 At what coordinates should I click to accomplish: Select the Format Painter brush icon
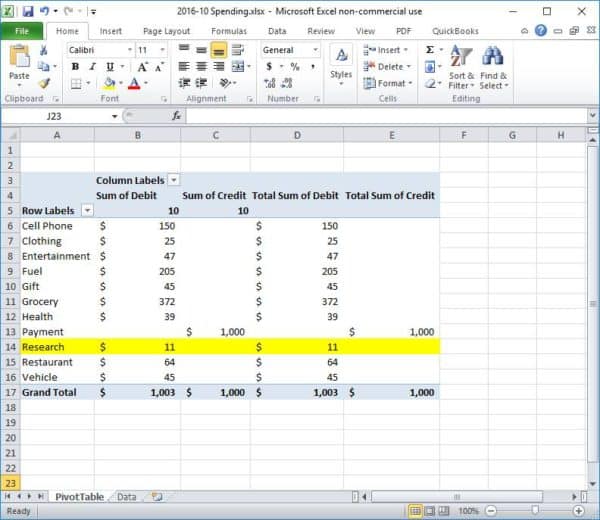coord(44,83)
